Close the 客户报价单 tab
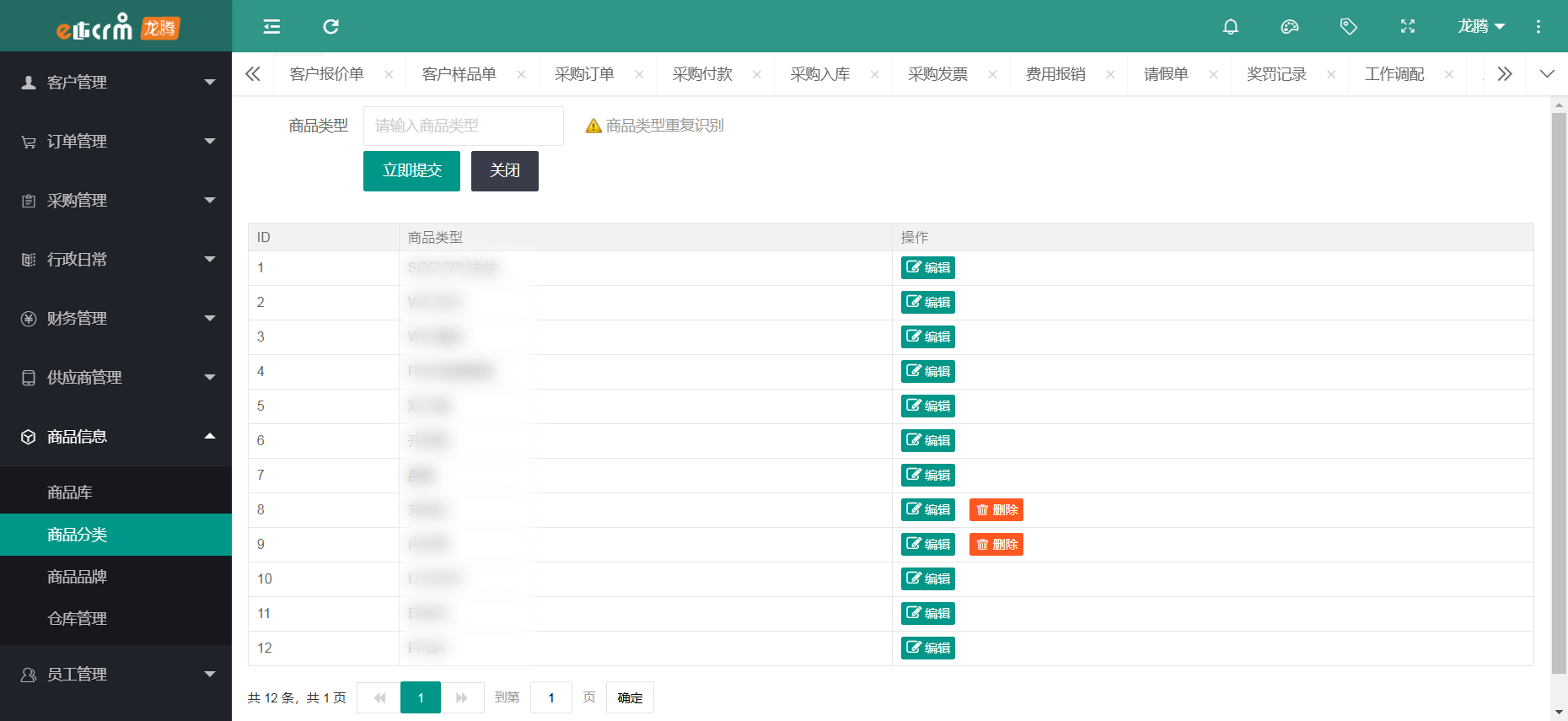This screenshot has width=1568, height=721. 389,75
